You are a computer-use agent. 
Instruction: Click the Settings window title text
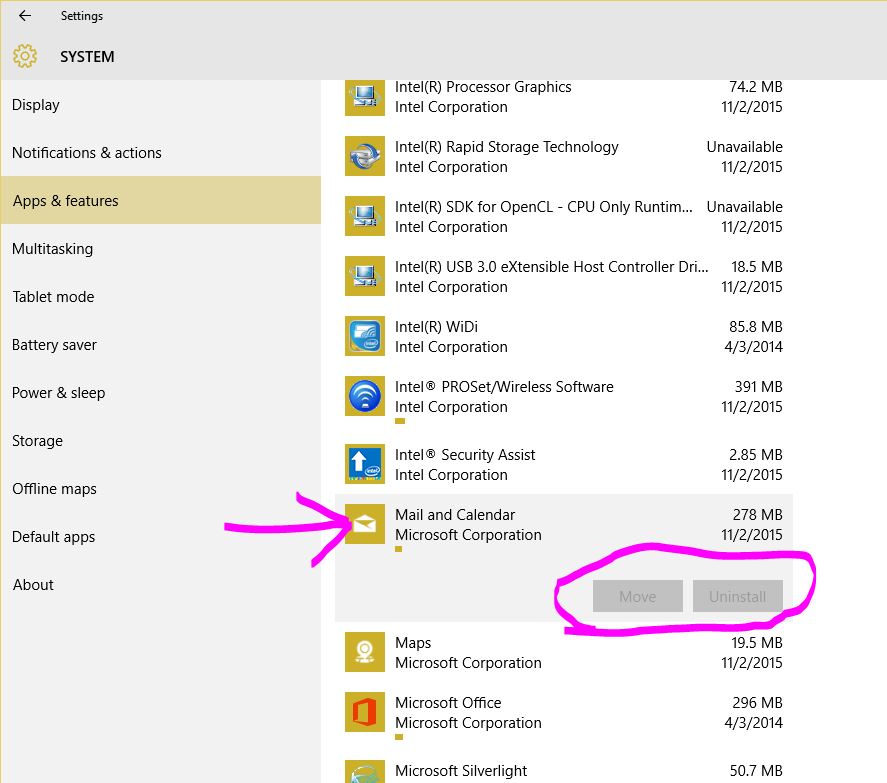tap(82, 16)
